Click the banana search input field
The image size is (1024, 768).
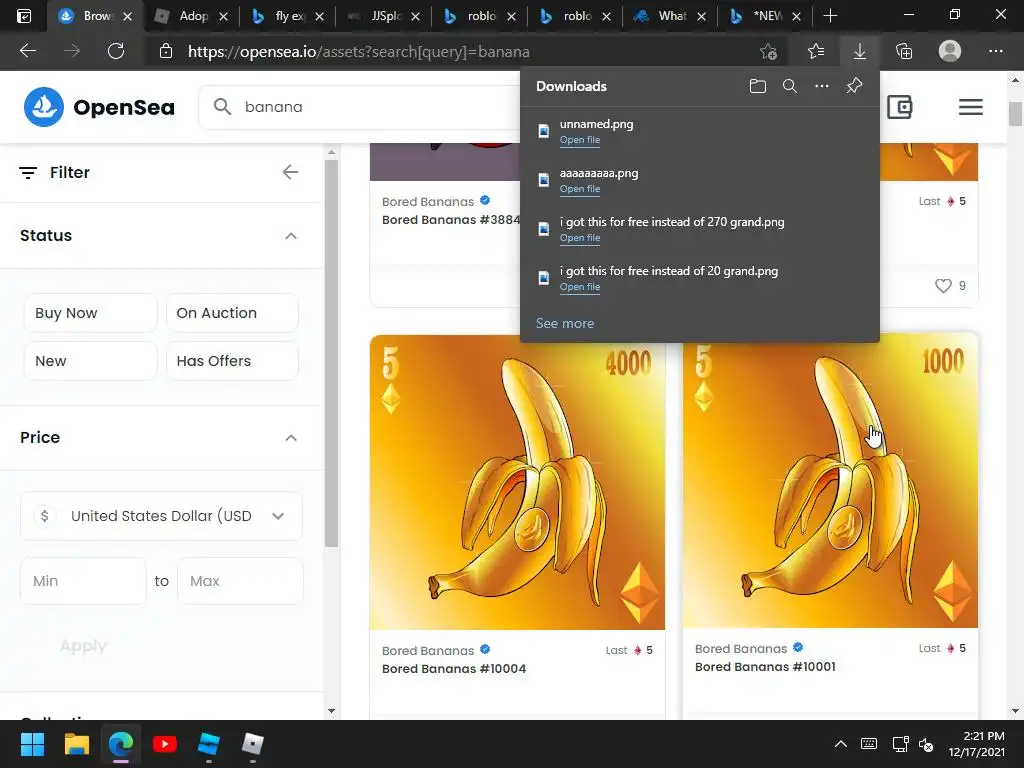(x=379, y=106)
